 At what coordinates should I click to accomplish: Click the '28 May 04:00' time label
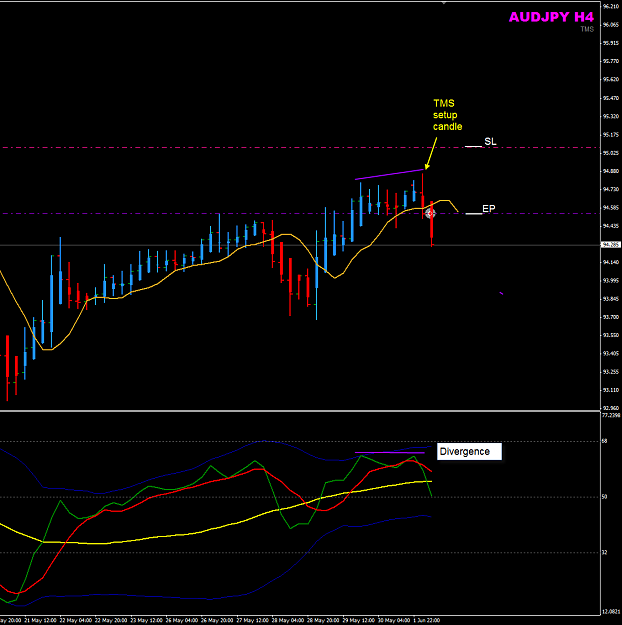click(x=288, y=621)
